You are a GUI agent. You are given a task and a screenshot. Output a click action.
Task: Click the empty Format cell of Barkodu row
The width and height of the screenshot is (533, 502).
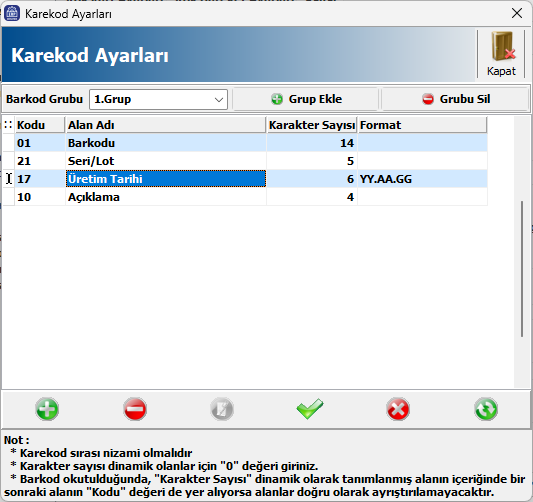(422, 143)
